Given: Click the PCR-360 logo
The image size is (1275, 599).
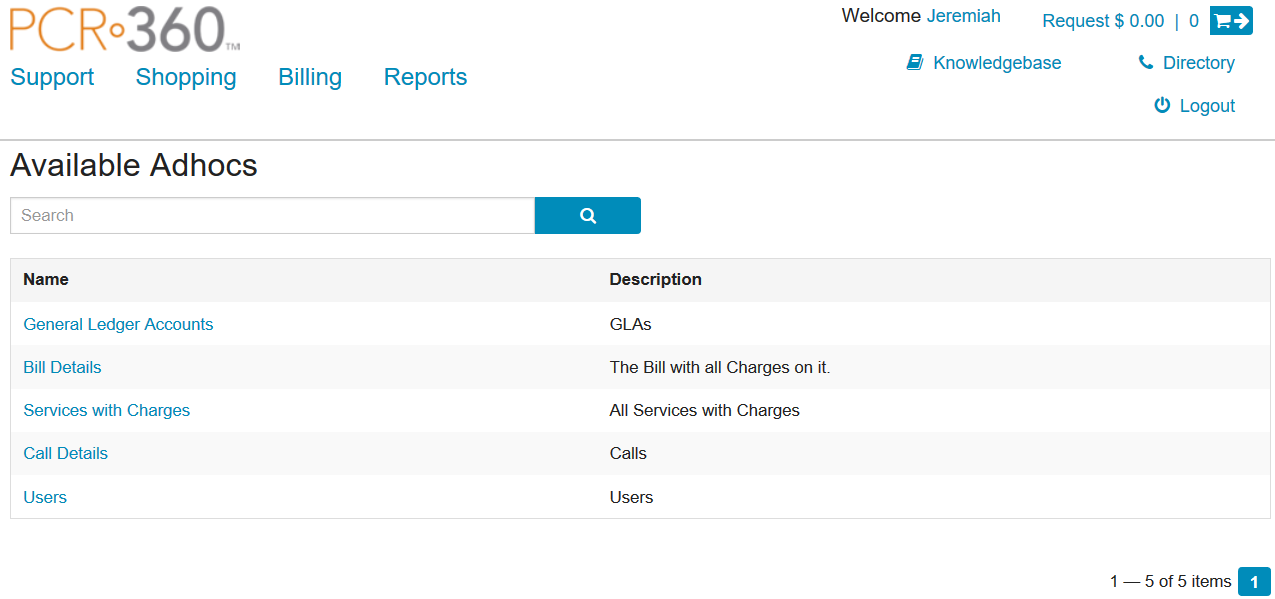Looking at the screenshot, I should click(125, 30).
